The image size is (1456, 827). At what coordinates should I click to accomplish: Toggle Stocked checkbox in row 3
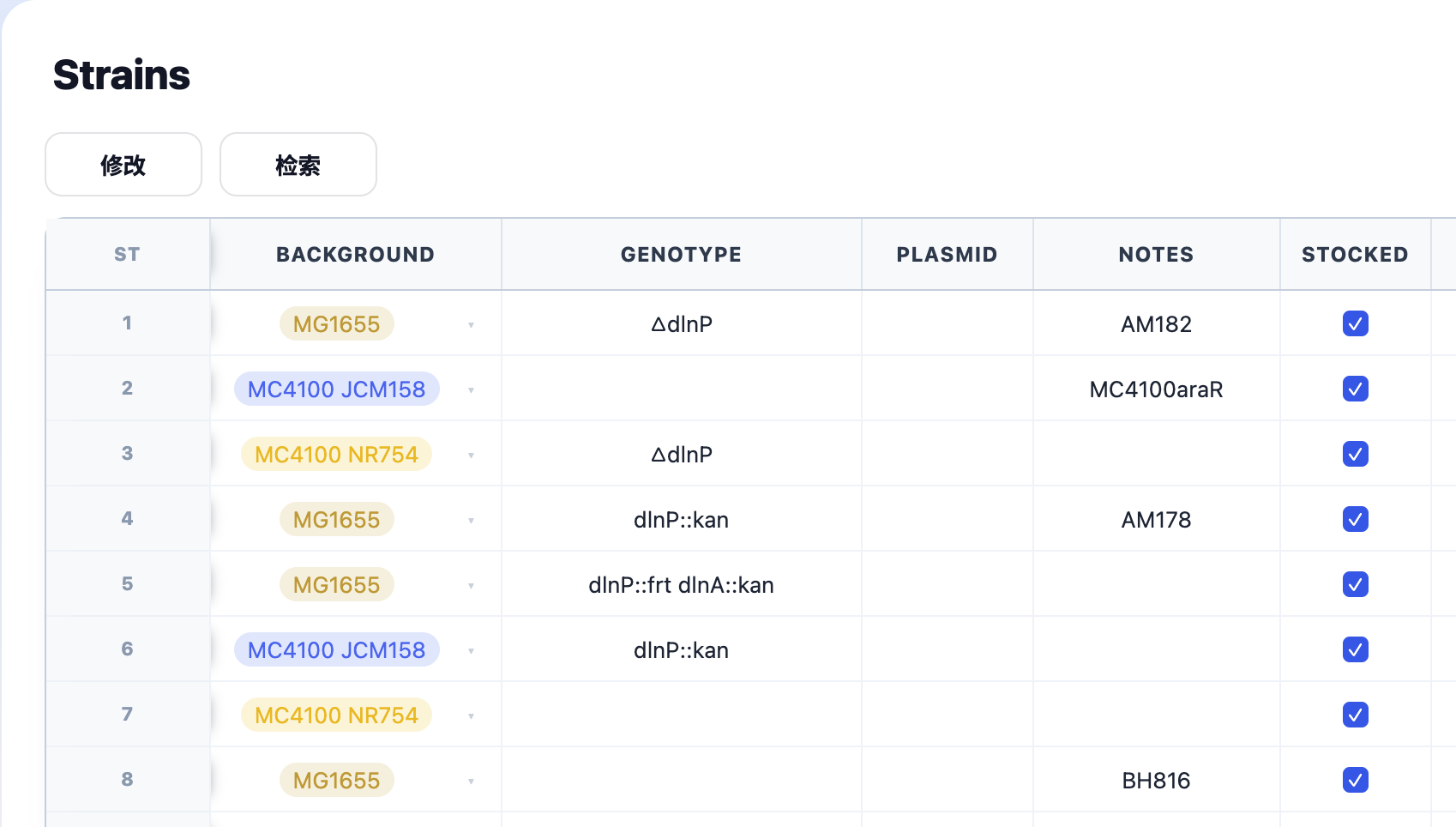coord(1355,454)
